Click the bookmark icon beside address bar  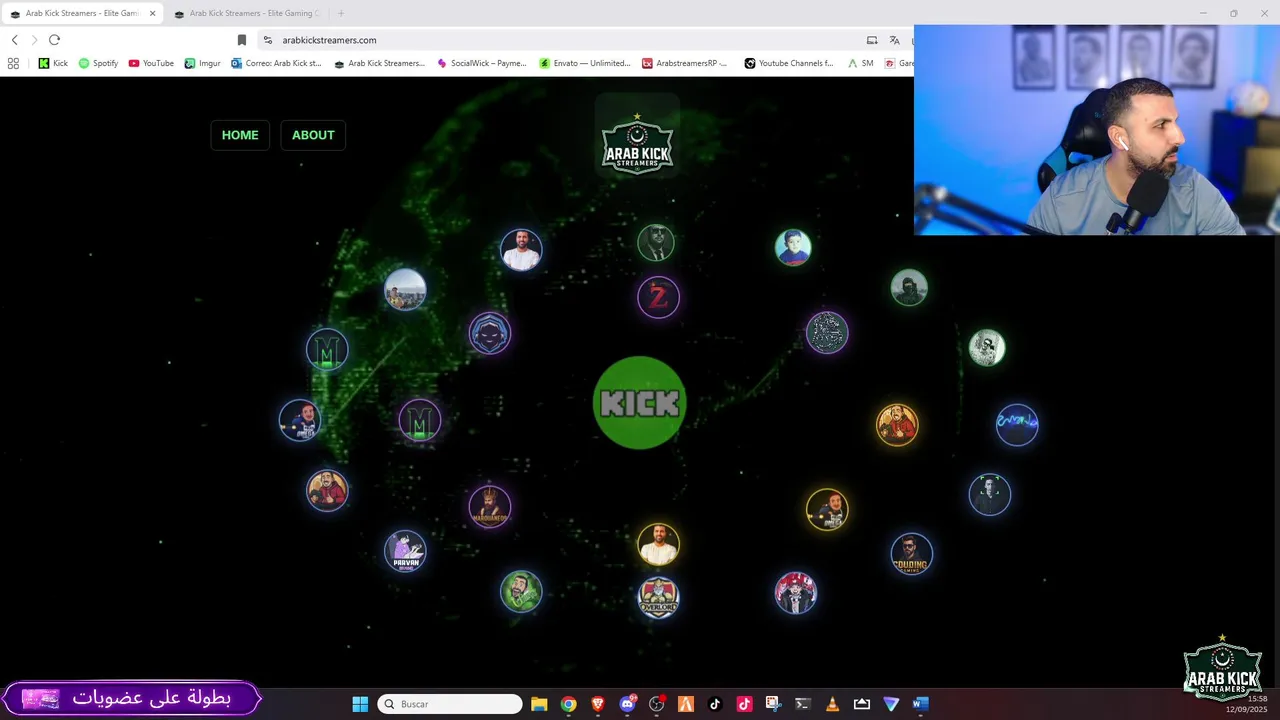click(x=241, y=40)
